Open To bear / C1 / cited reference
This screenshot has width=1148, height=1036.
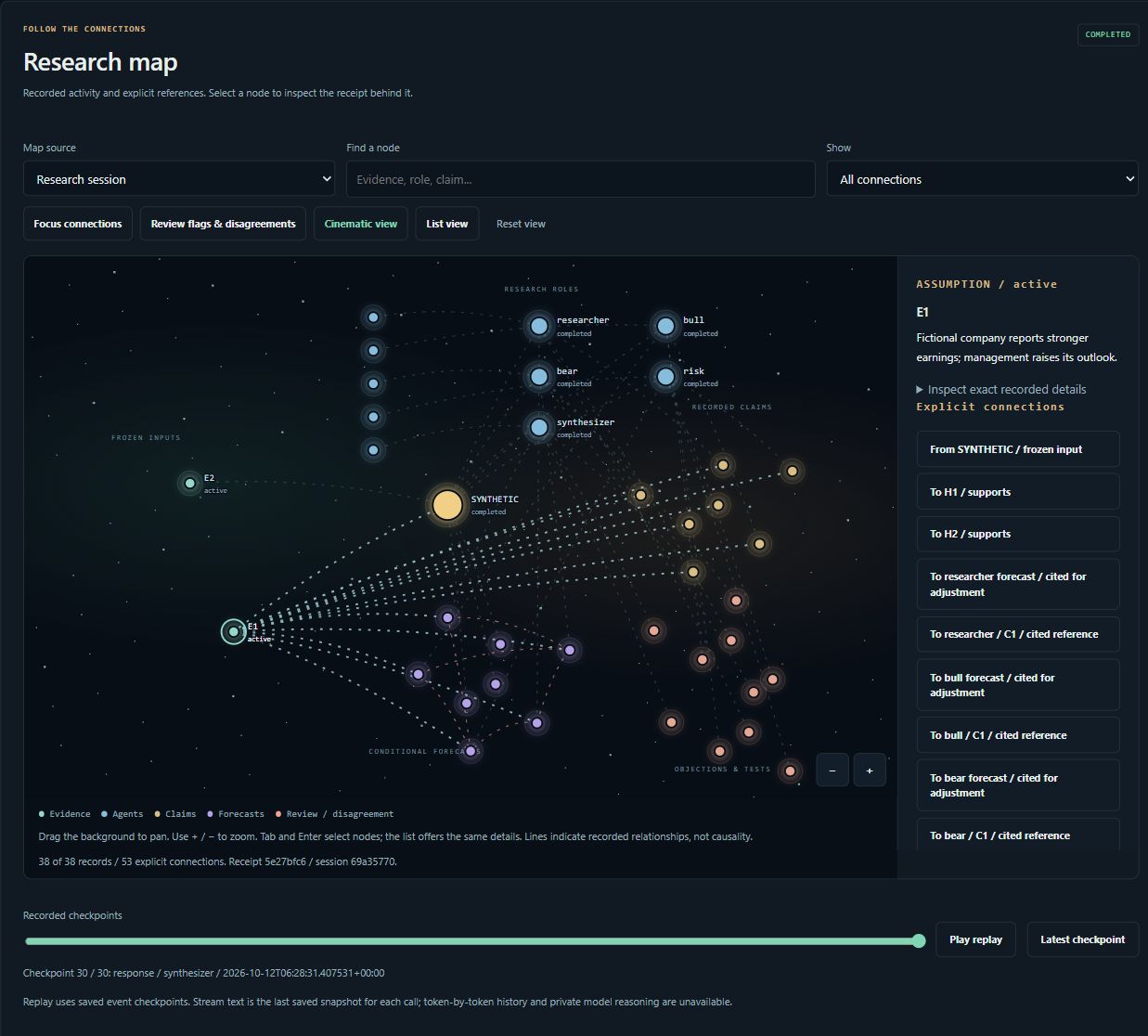click(1018, 835)
